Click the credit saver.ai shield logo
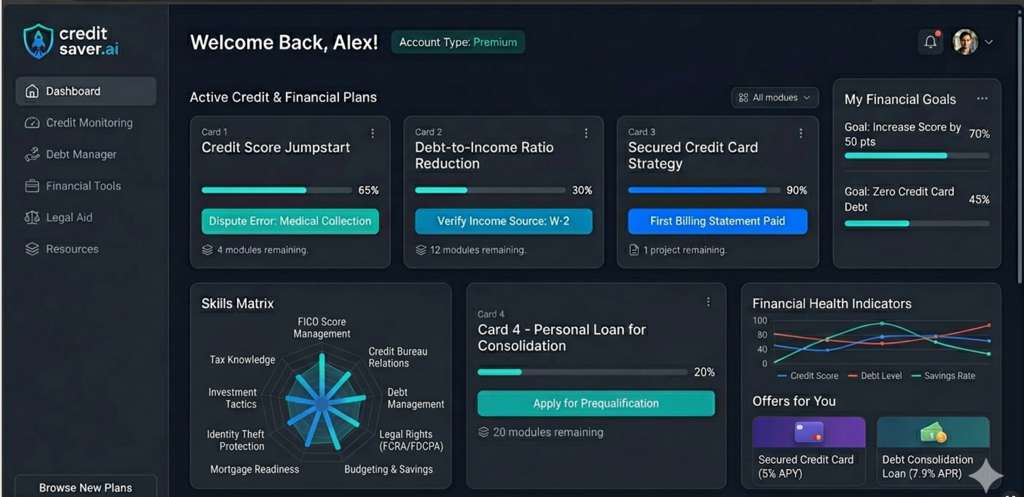The width and height of the screenshot is (1024, 497). tap(38, 41)
